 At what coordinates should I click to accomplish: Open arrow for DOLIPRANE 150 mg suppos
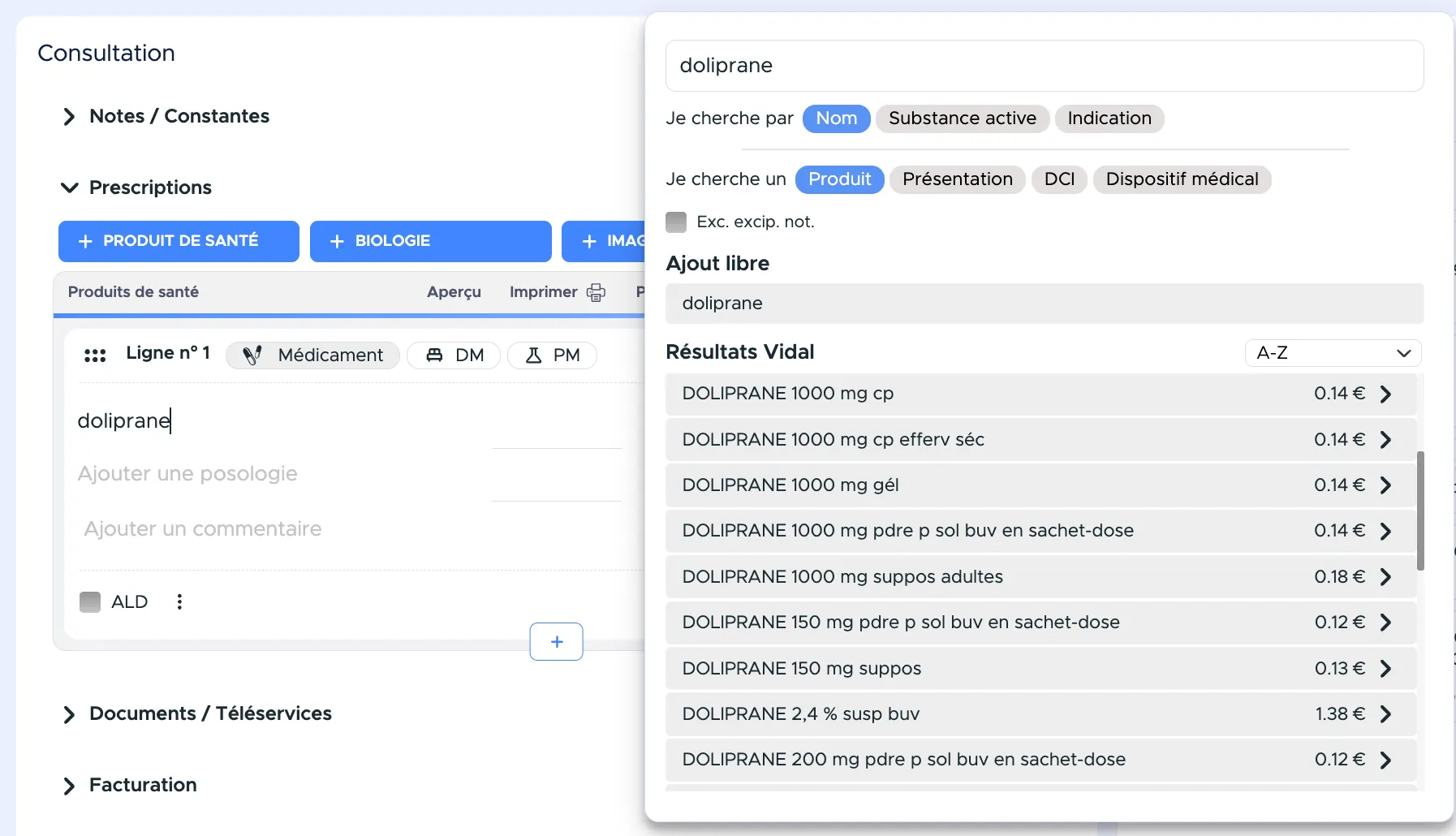click(x=1385, y=668)
